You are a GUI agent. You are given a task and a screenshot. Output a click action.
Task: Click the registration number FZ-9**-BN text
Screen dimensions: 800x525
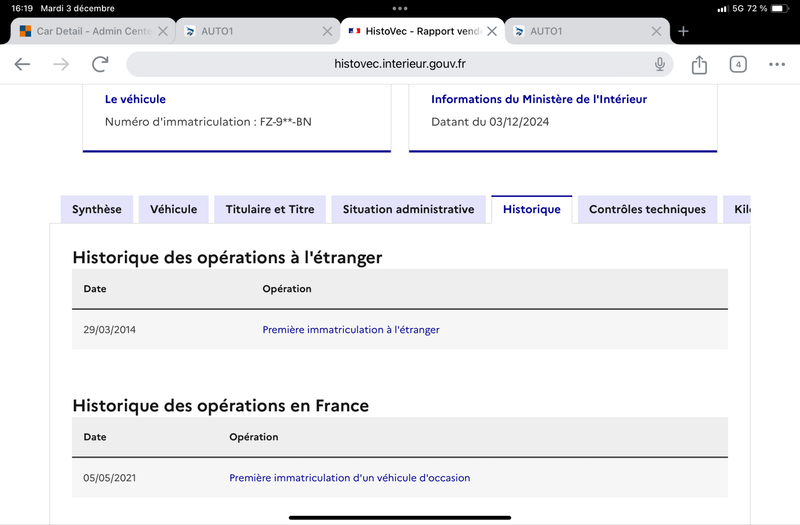(x=286, y=122)
